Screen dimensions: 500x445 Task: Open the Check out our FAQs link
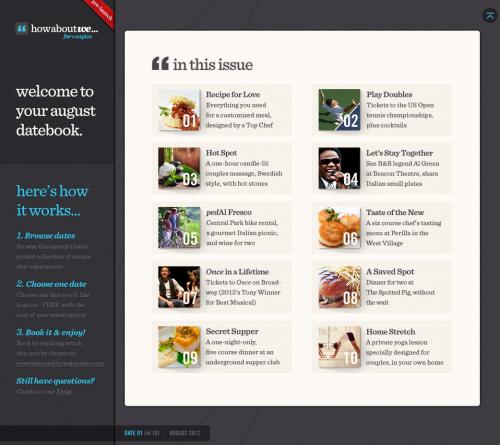[x=44, y=392]
